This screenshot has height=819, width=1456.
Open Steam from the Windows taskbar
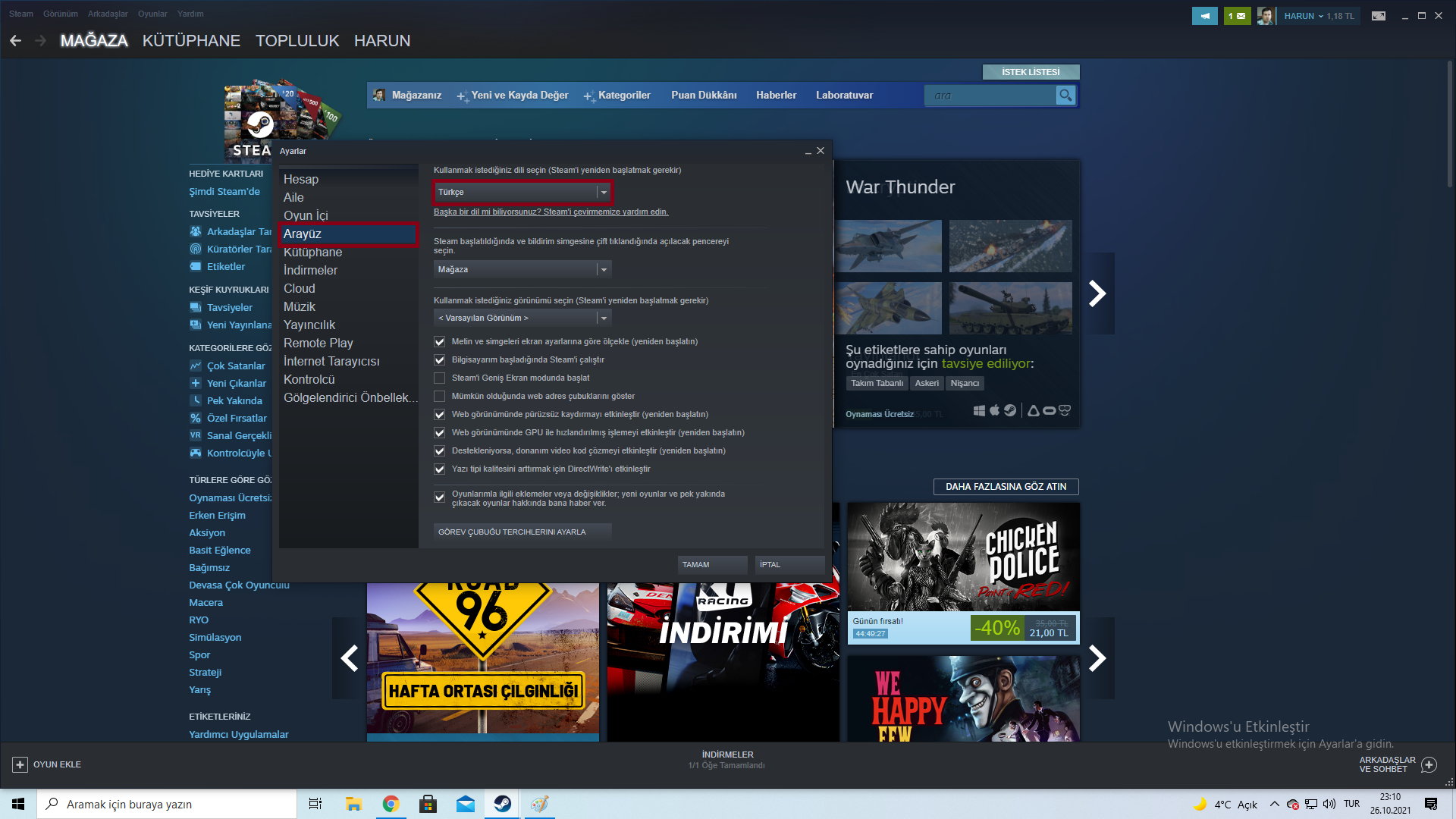[x=502, y=804]
